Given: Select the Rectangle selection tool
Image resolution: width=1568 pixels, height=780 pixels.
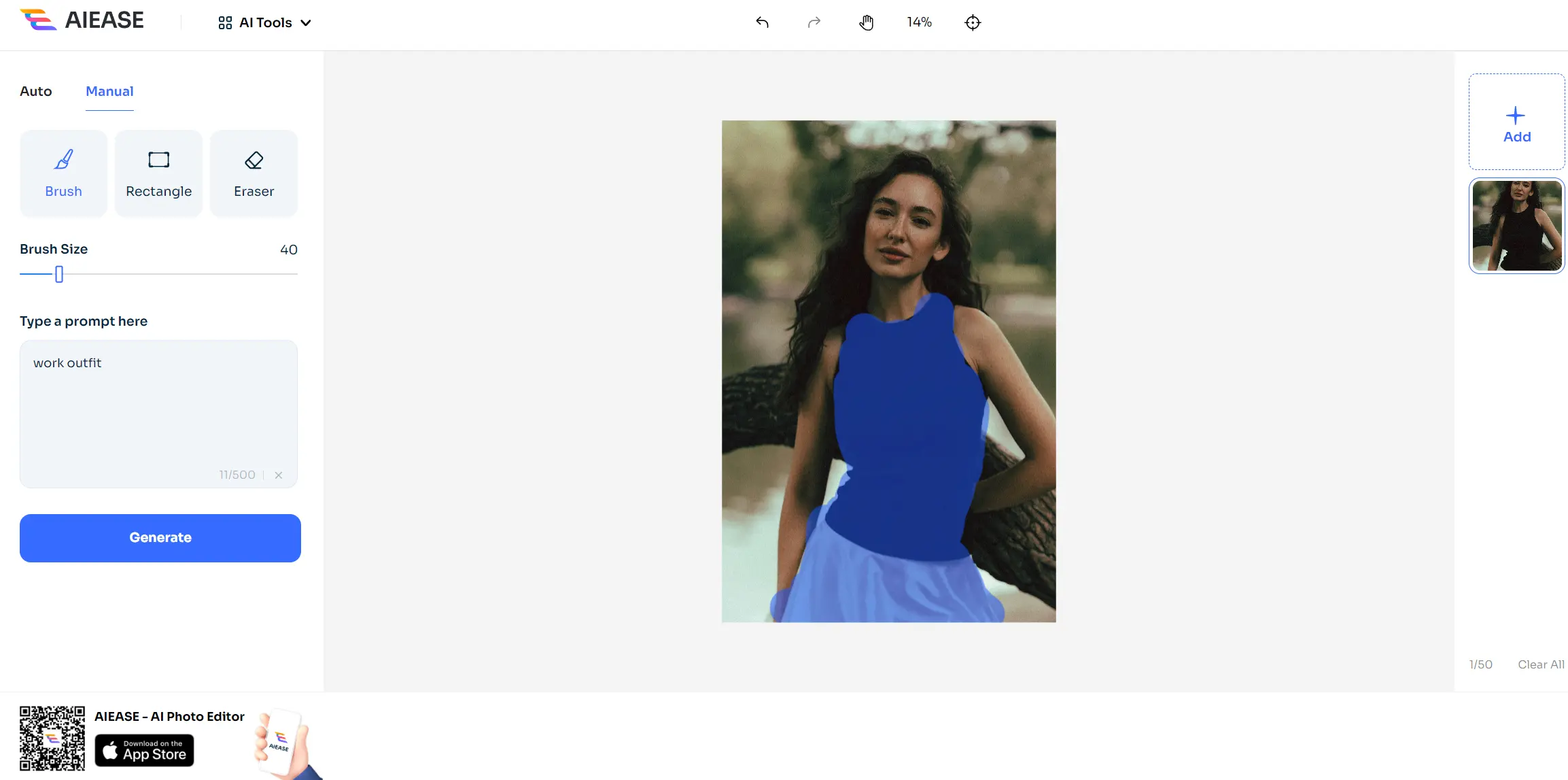Looking at the screenshot, I should 158,173.
